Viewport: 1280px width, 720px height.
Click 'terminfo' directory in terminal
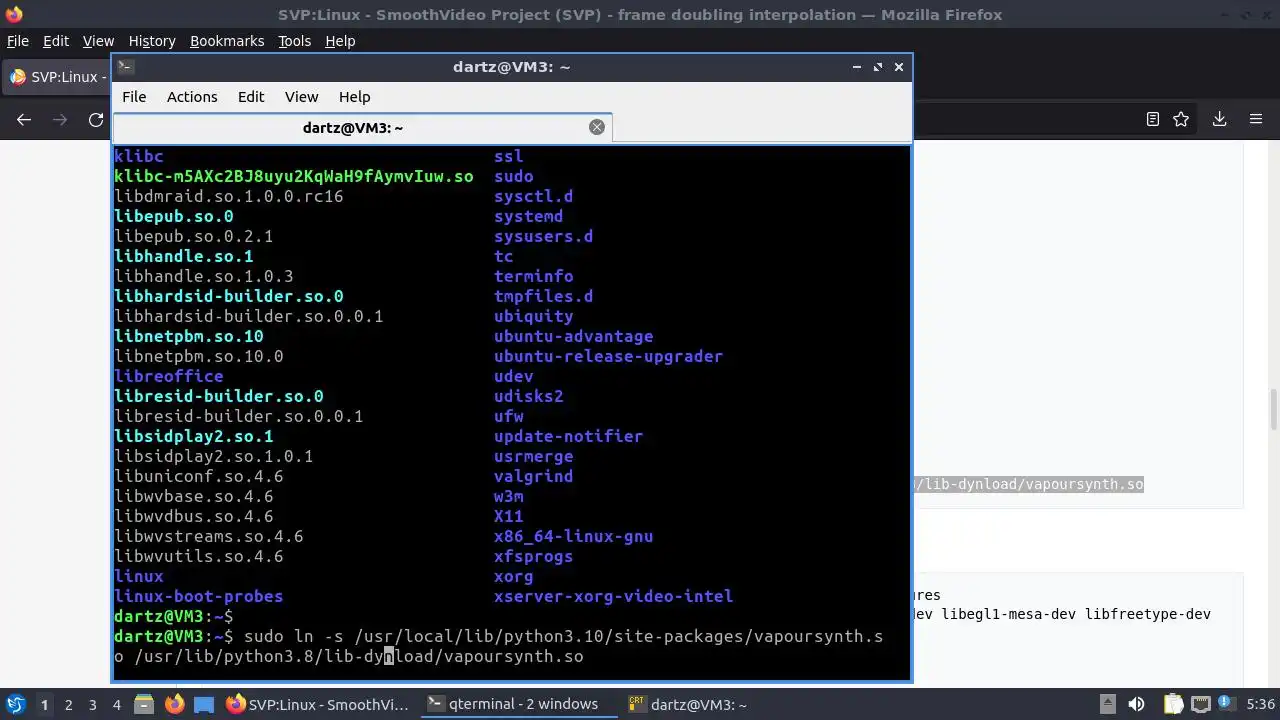click(x=533, y=276)
